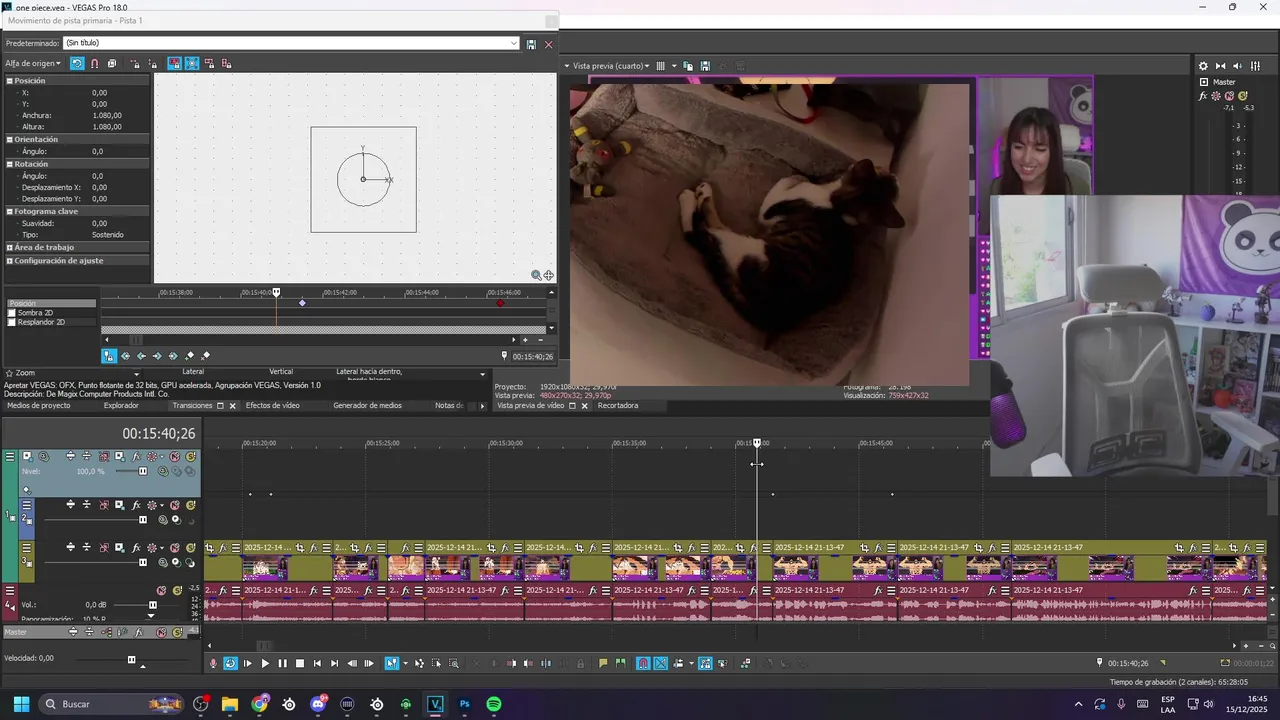
Task: Expand the Área de trabajo section
Action: pyautogui.click(x=10, y=247)
